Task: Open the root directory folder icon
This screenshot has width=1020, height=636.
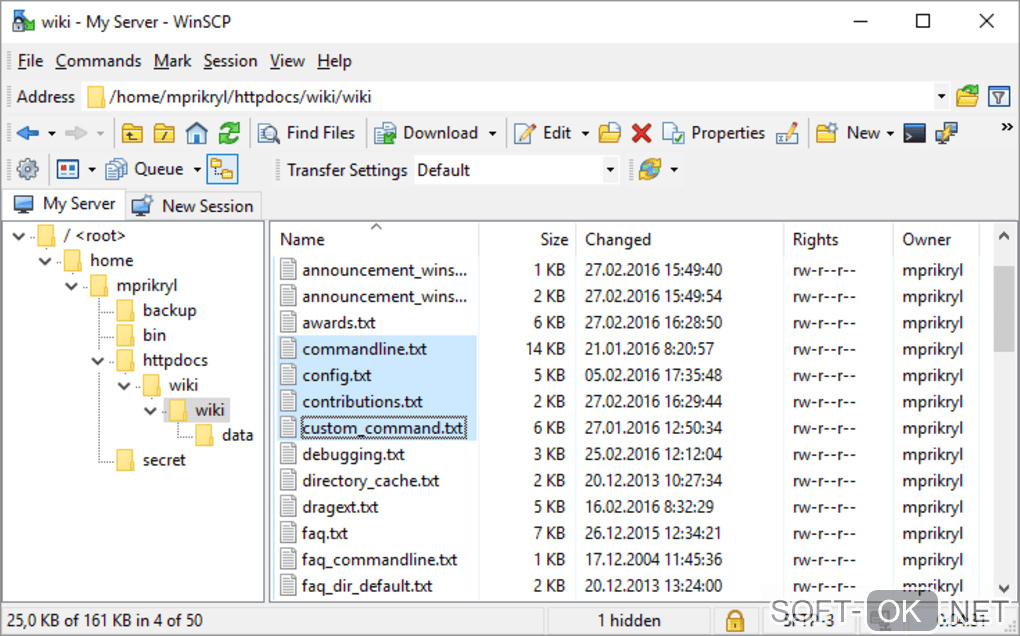Action: pos(164,133)
